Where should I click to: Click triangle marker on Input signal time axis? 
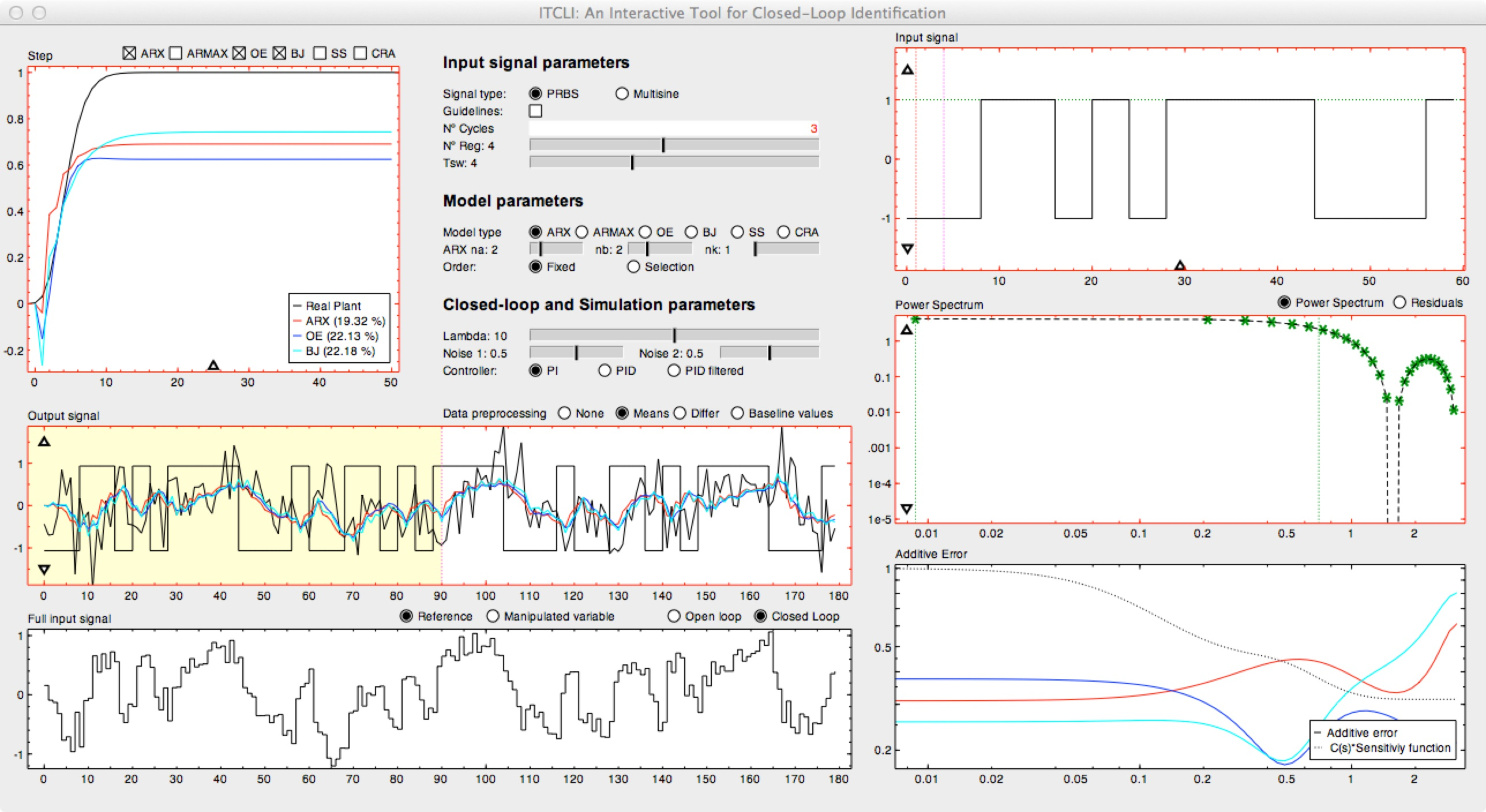[x=1180, y=265]
